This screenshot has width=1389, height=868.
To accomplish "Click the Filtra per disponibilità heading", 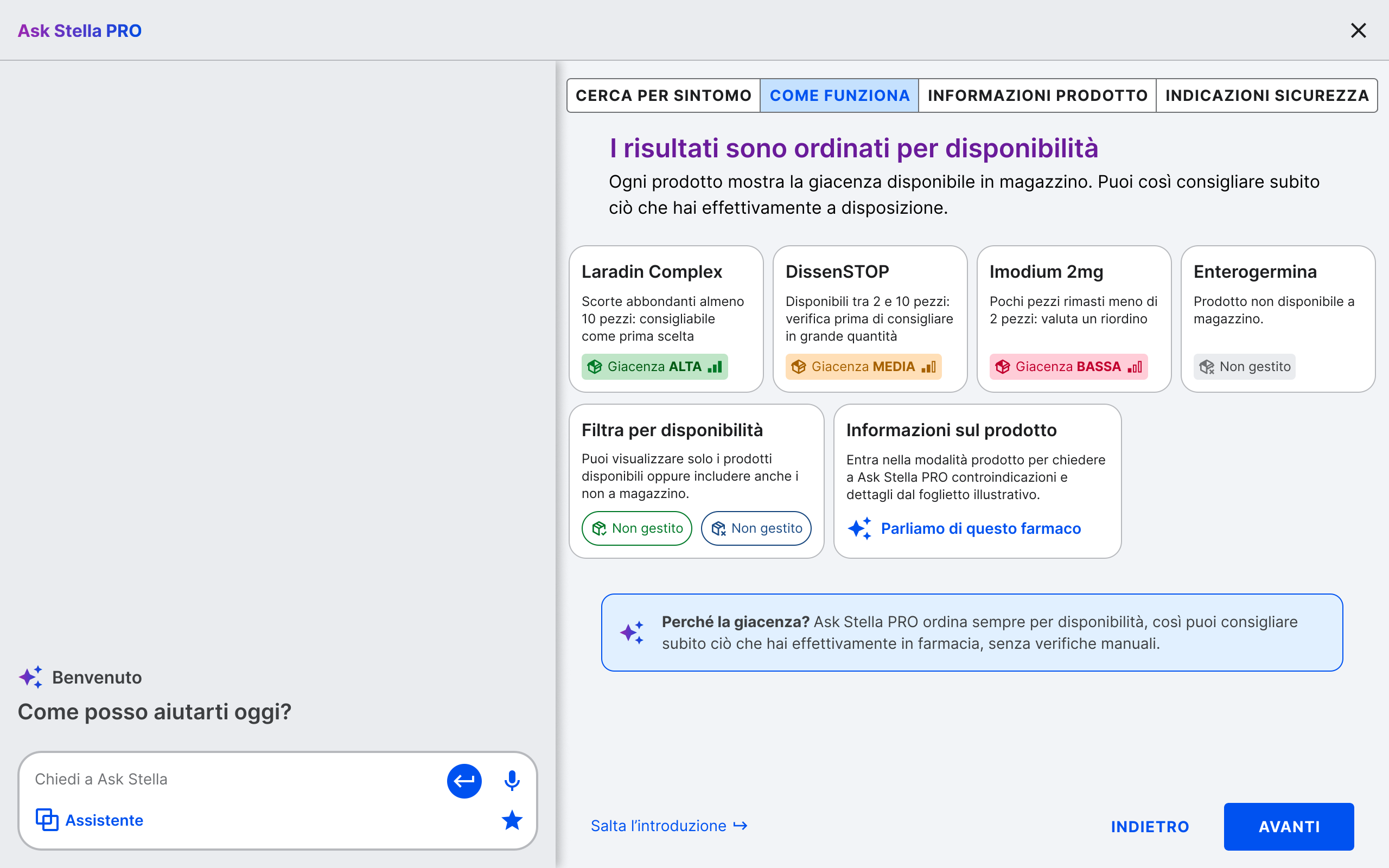I will click(672, 430).
